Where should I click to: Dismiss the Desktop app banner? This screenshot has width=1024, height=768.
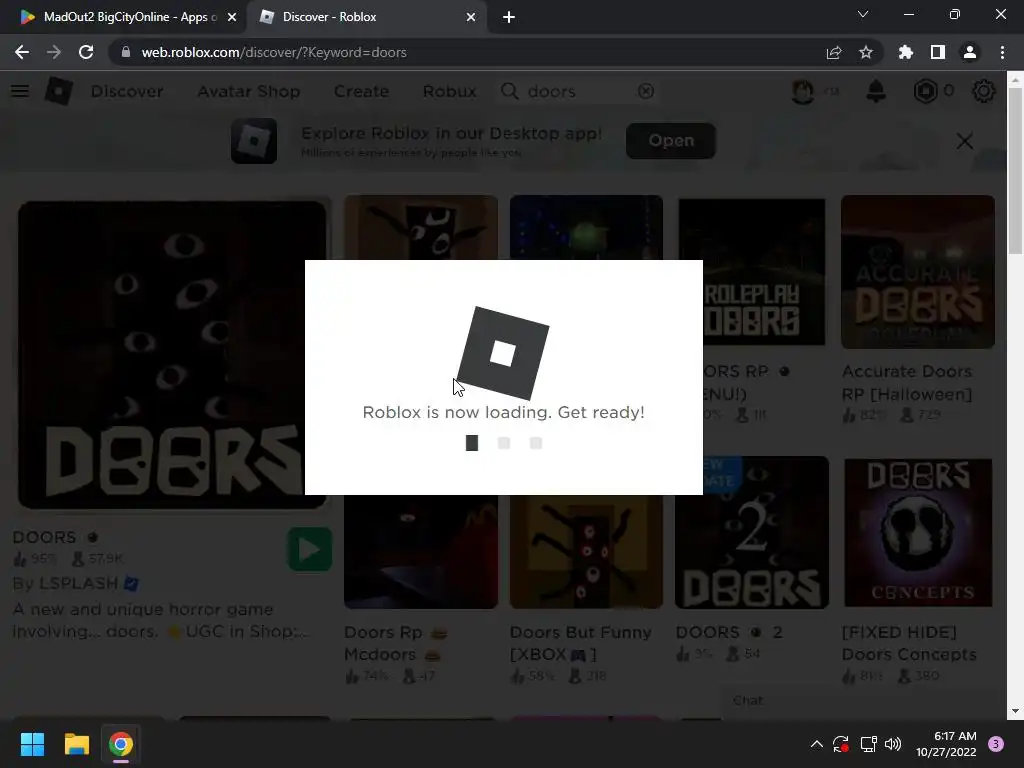(x=965, y=141)
